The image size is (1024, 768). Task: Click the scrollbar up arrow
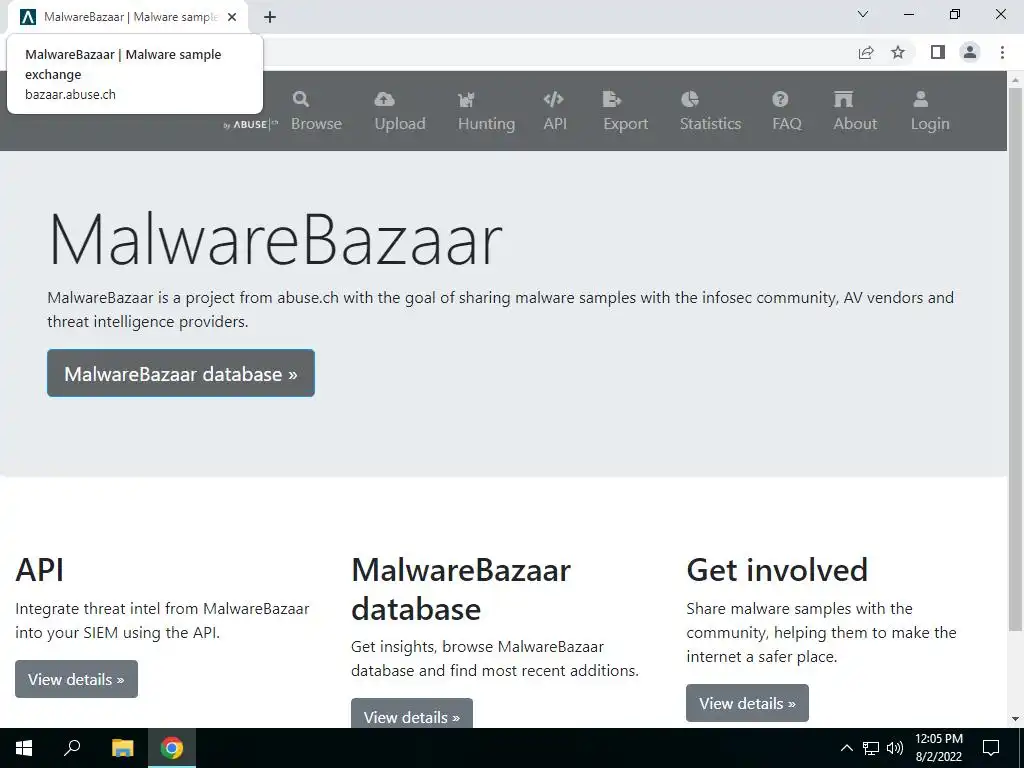[1016, 80]
